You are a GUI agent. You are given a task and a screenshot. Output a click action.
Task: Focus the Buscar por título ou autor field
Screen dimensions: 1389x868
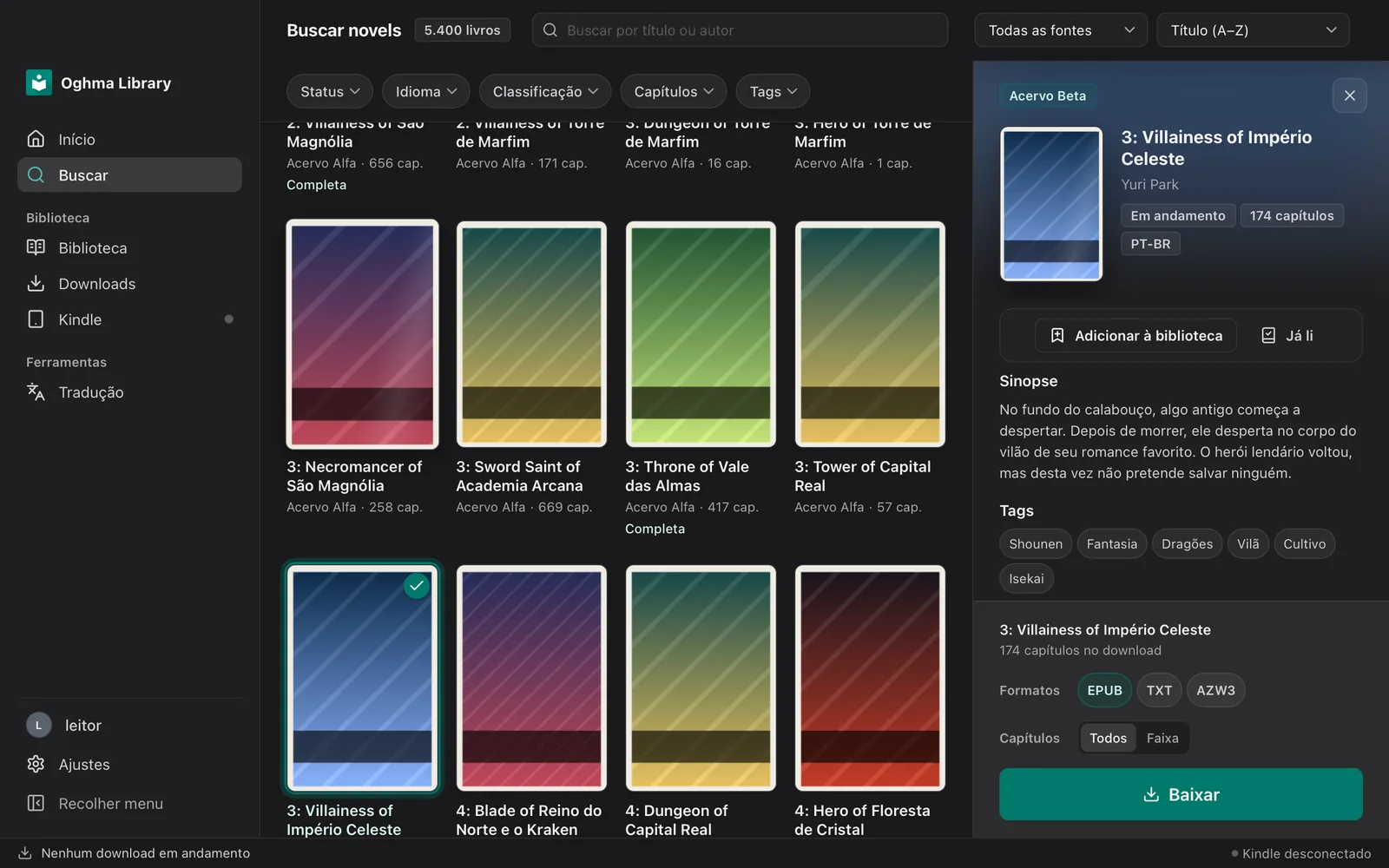(740, 30)
